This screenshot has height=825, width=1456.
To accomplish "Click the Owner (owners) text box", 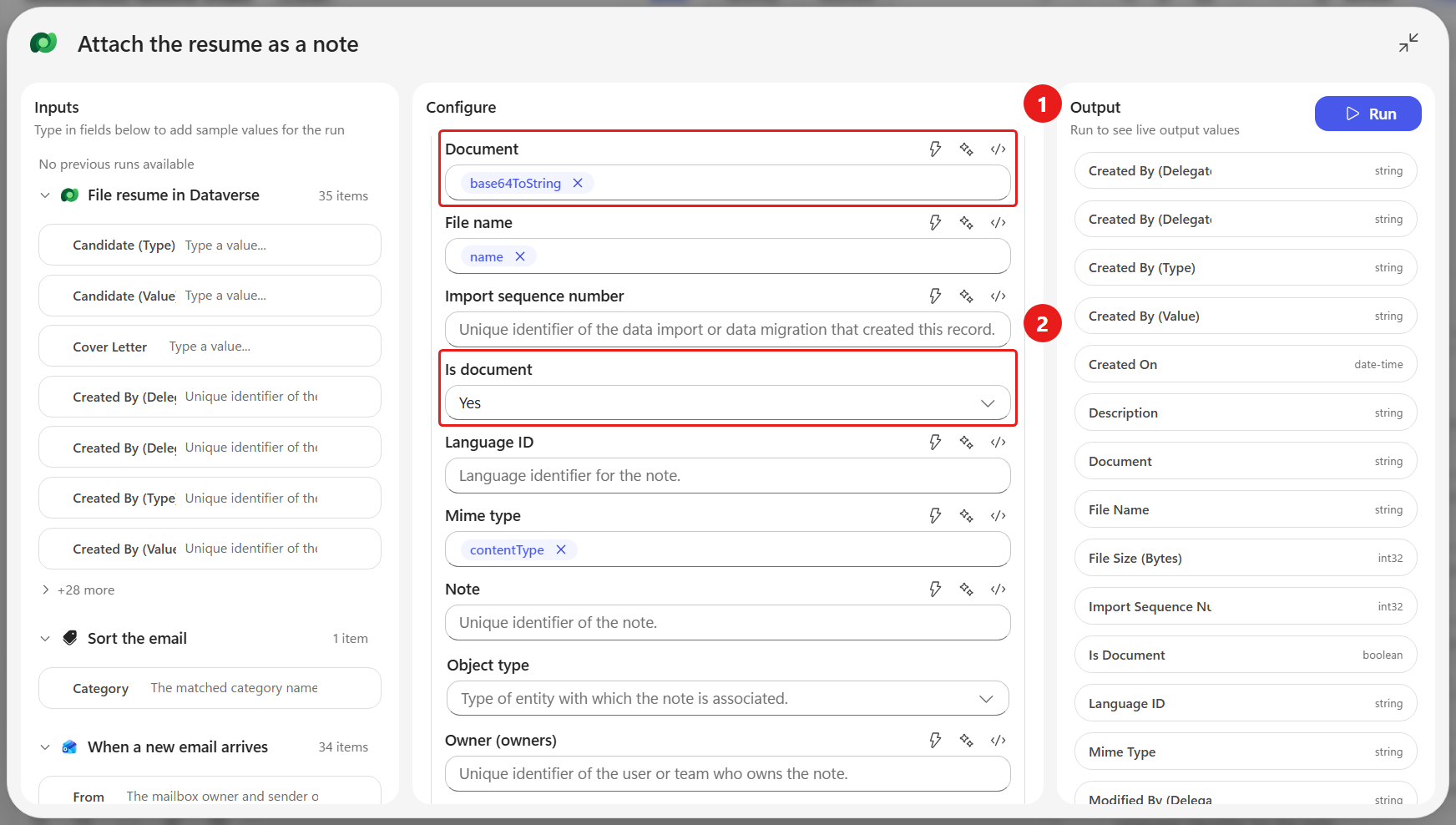I will [727, 773].
